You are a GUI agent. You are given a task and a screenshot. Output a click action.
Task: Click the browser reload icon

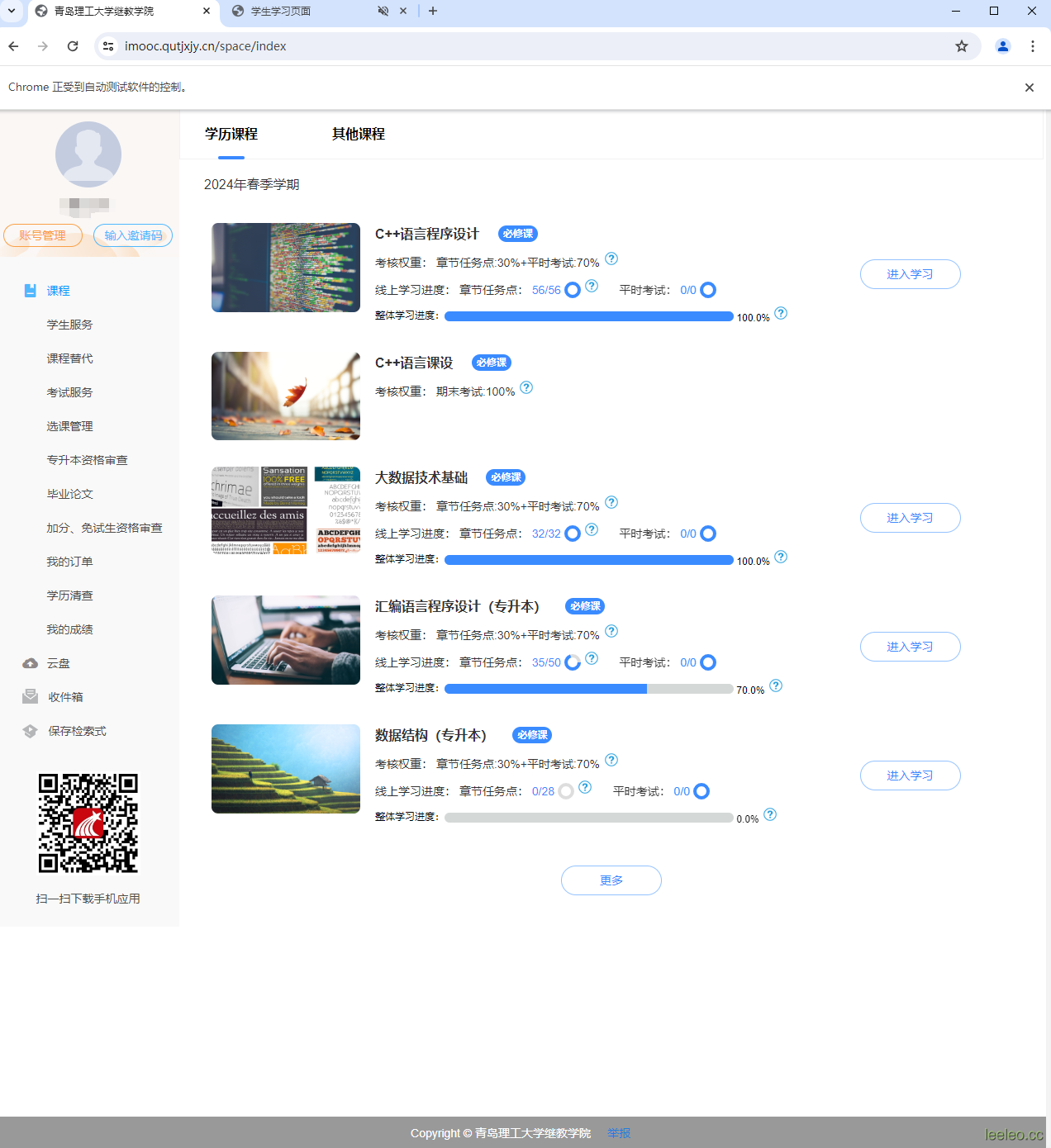click(x=73, y=46)
